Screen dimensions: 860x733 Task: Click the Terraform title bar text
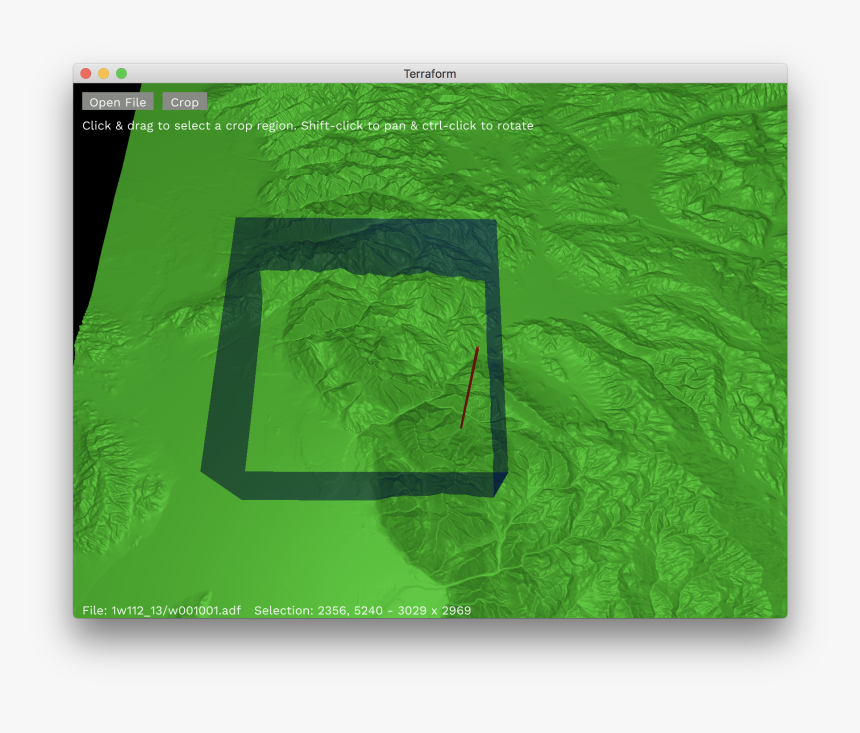[x=430, y=74]
